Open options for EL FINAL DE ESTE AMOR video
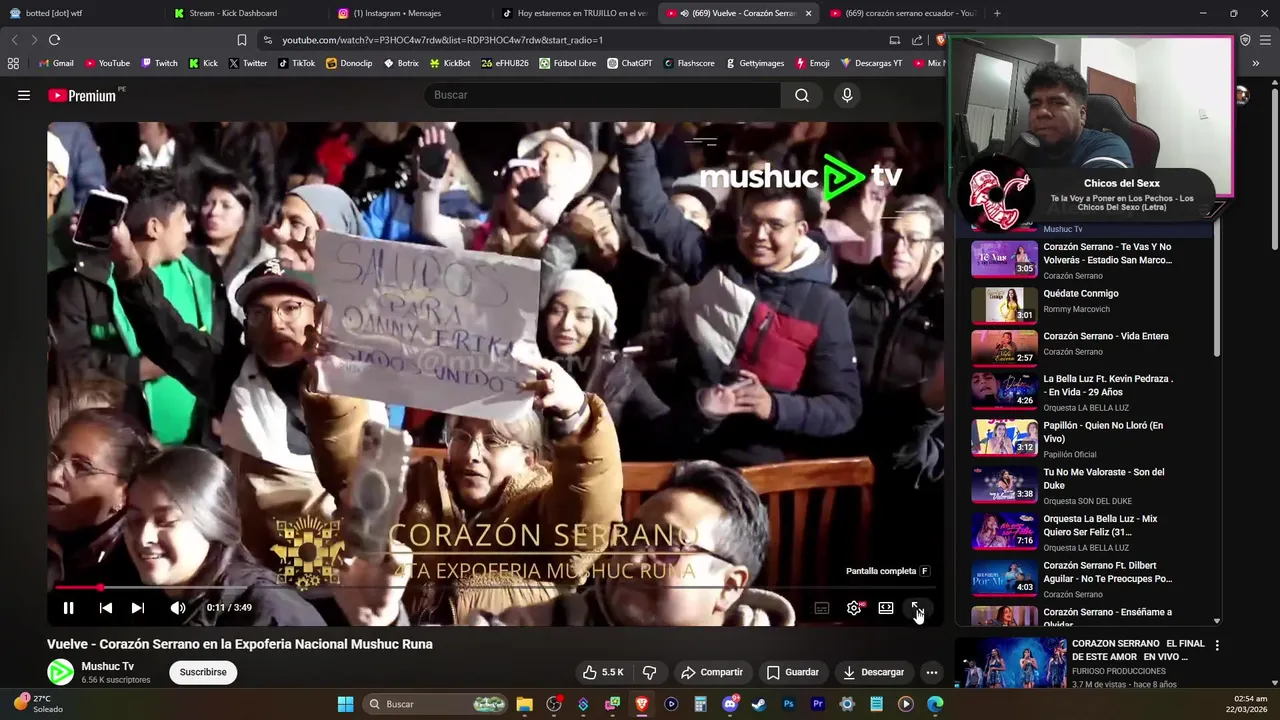1280x720 pixels. pos(1217,645)
